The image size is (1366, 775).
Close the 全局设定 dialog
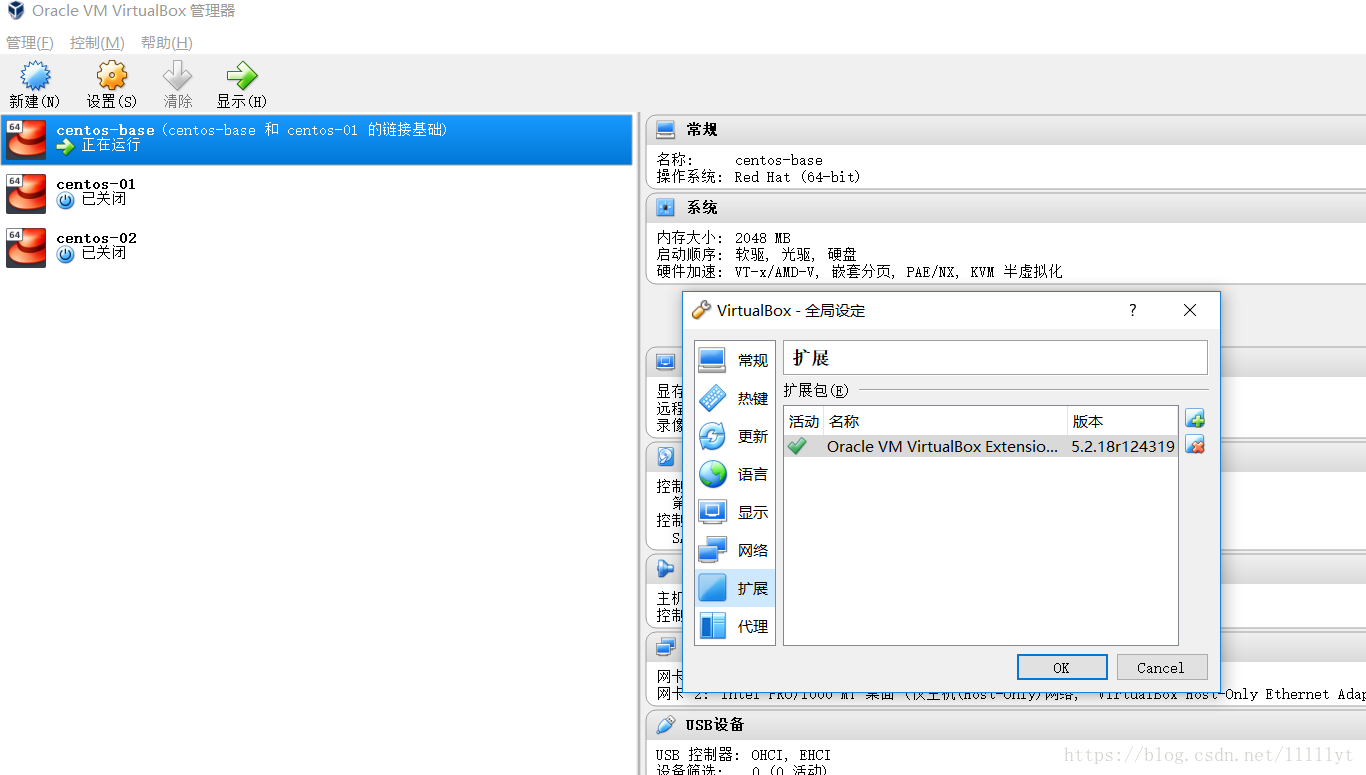pyautogui.click(x=1190, y=311)
